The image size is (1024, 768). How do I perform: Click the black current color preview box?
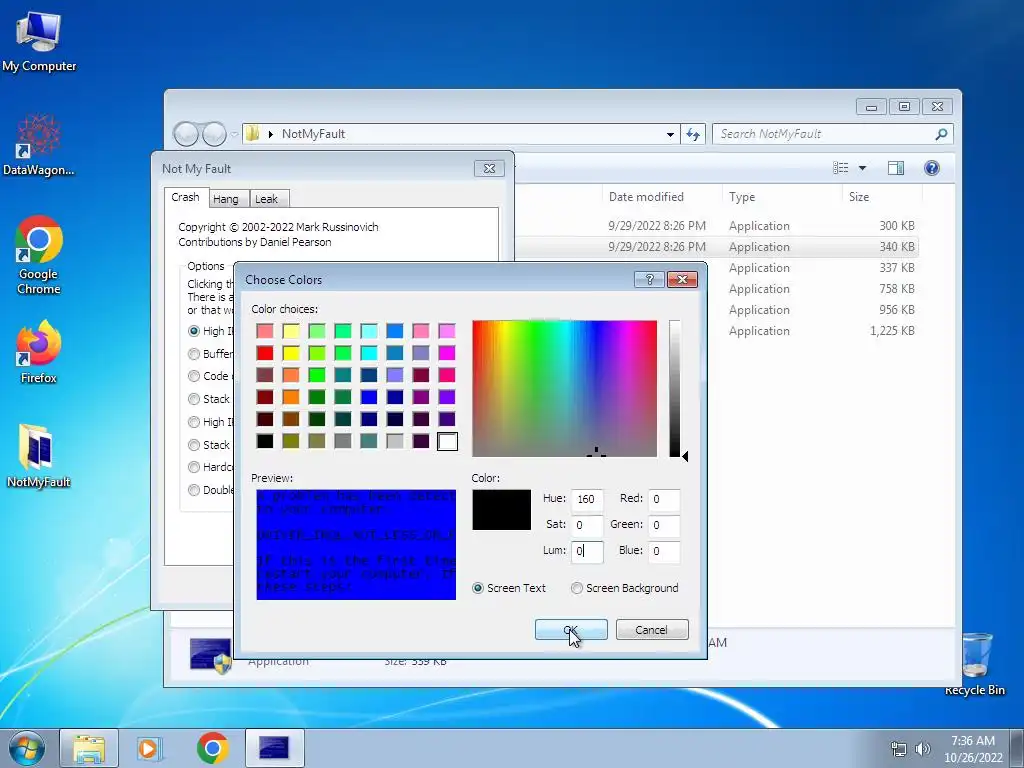point(502,510)
